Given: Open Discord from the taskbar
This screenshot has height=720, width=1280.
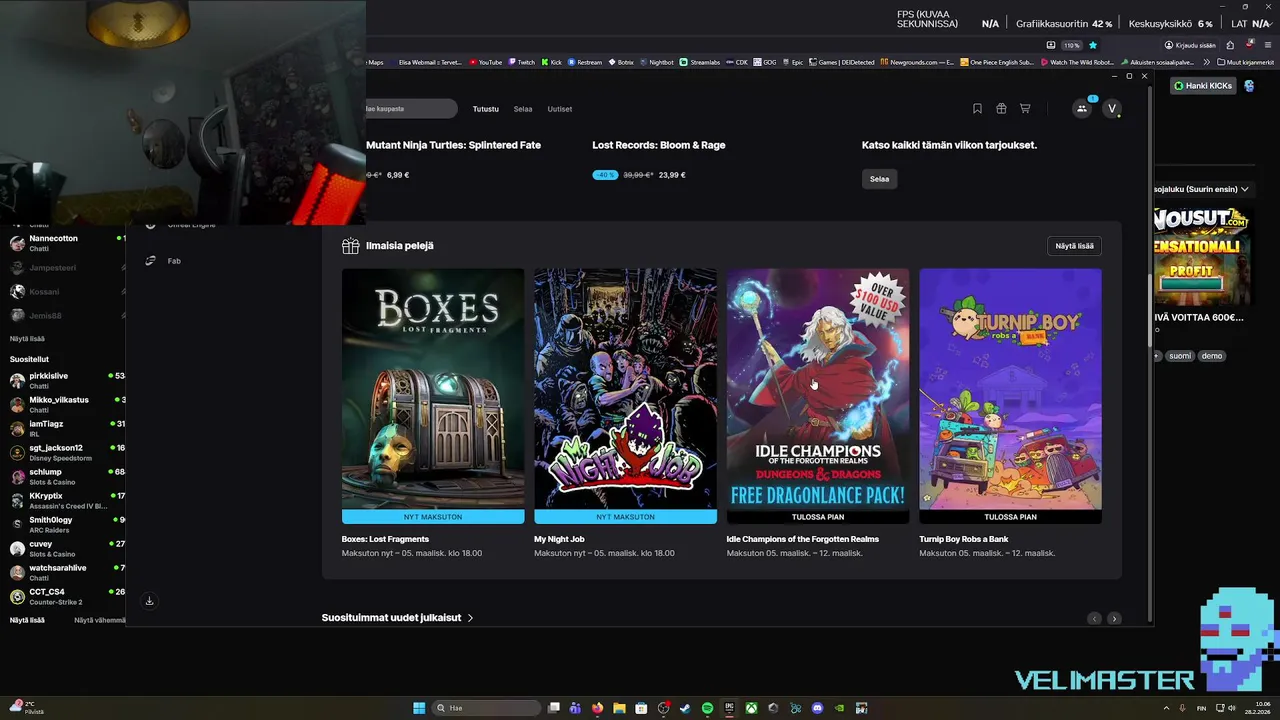Looking at the screenshot, I should coord(817,708).
